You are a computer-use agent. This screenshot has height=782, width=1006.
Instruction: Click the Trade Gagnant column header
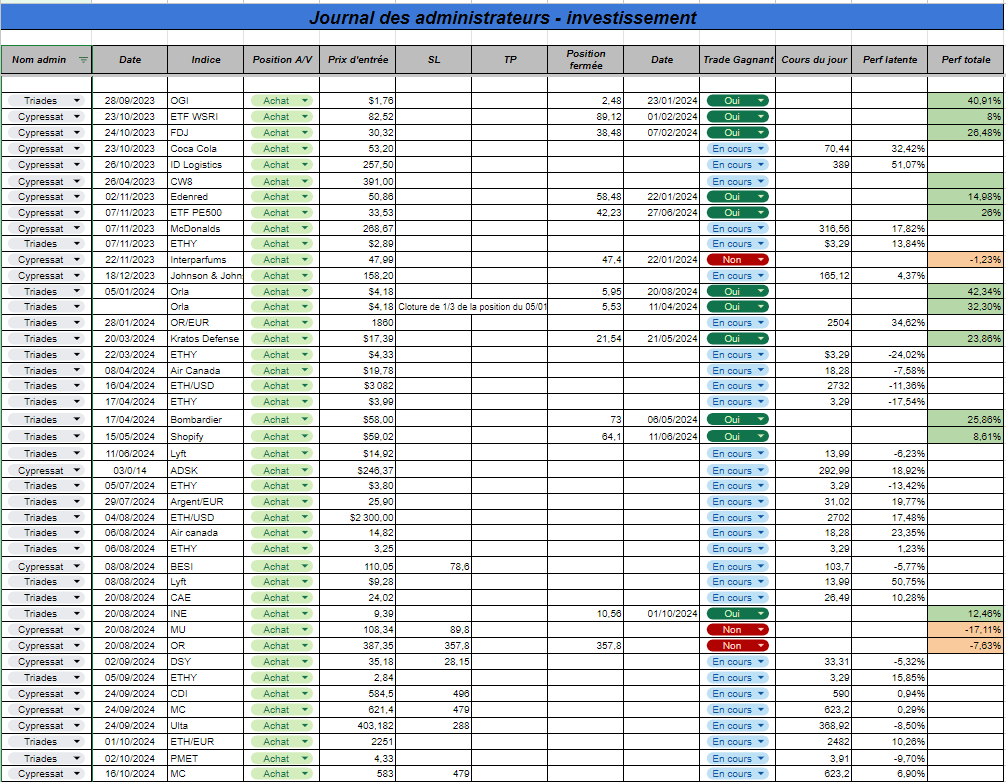click(738, 60)
